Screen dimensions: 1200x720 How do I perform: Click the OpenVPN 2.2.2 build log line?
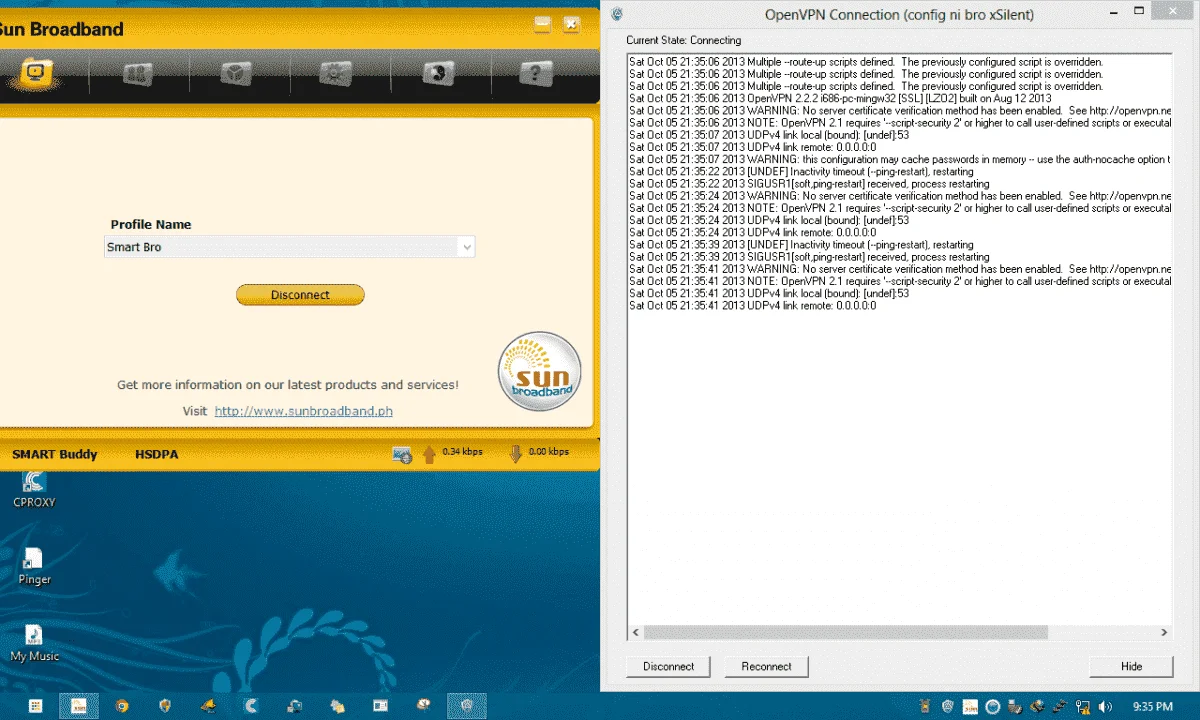click(840, 98)
